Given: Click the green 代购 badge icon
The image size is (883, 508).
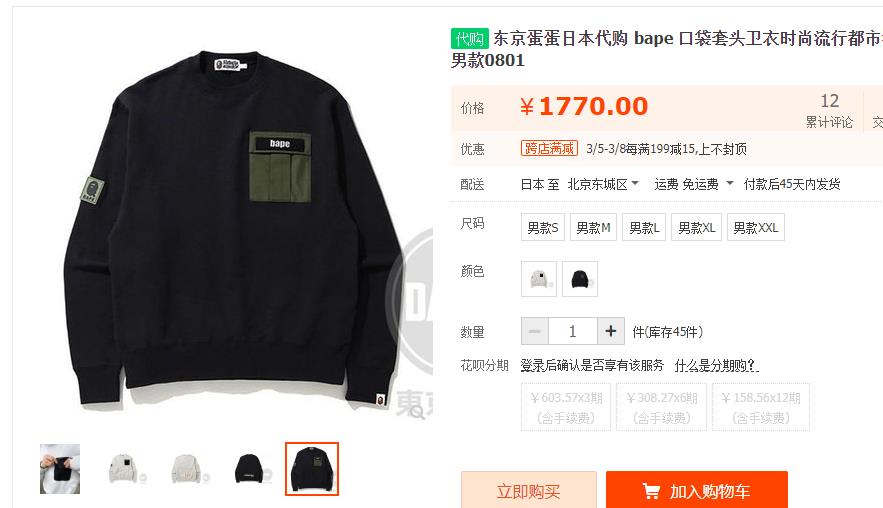Looking at the screenshot, I should pos(469,38).
